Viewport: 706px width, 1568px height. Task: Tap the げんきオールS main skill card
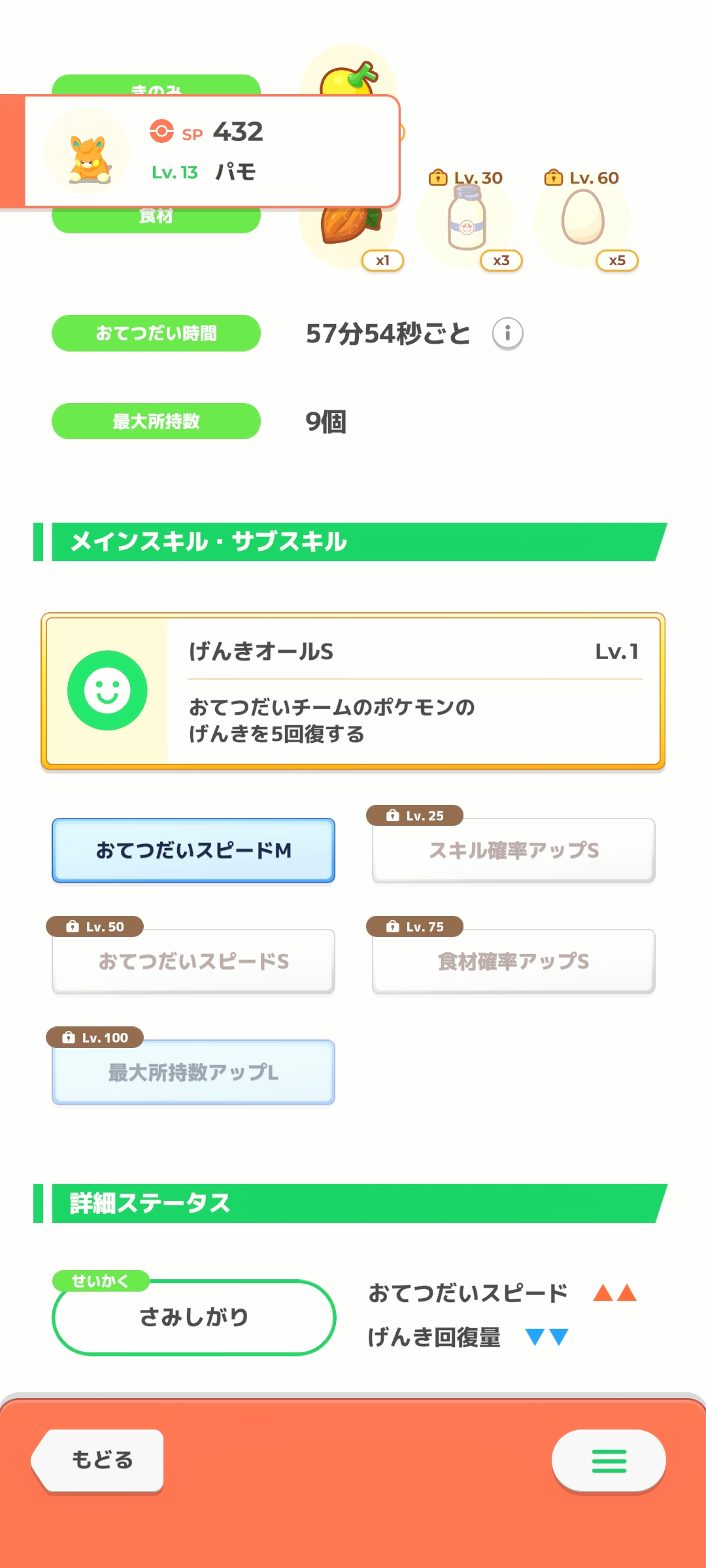point(353,691)
